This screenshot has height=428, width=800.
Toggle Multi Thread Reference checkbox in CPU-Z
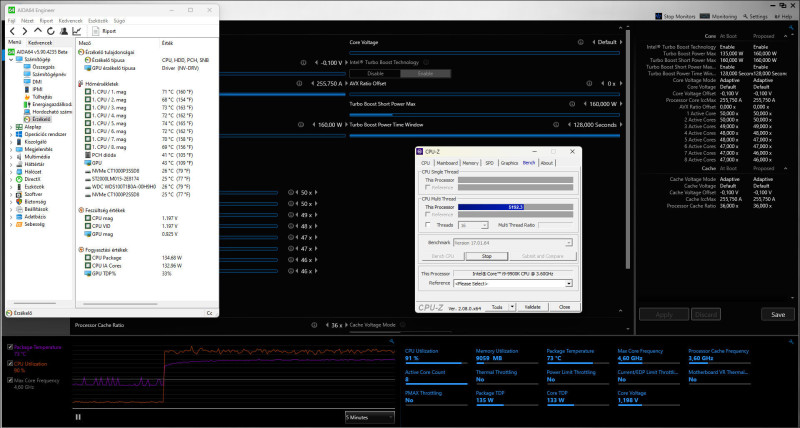click(428, 215)
